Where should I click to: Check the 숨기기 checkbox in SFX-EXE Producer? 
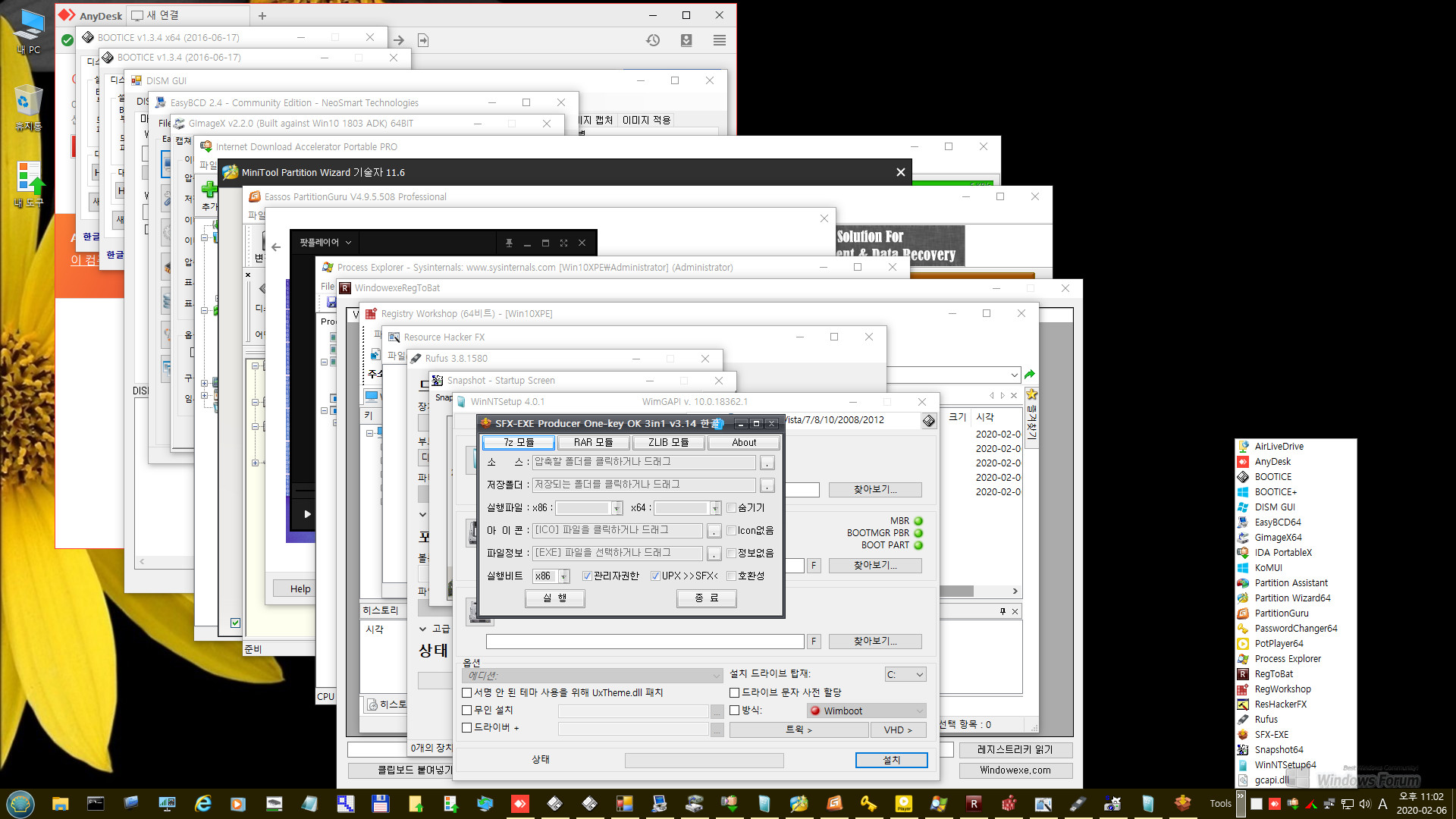pos(732,508)
